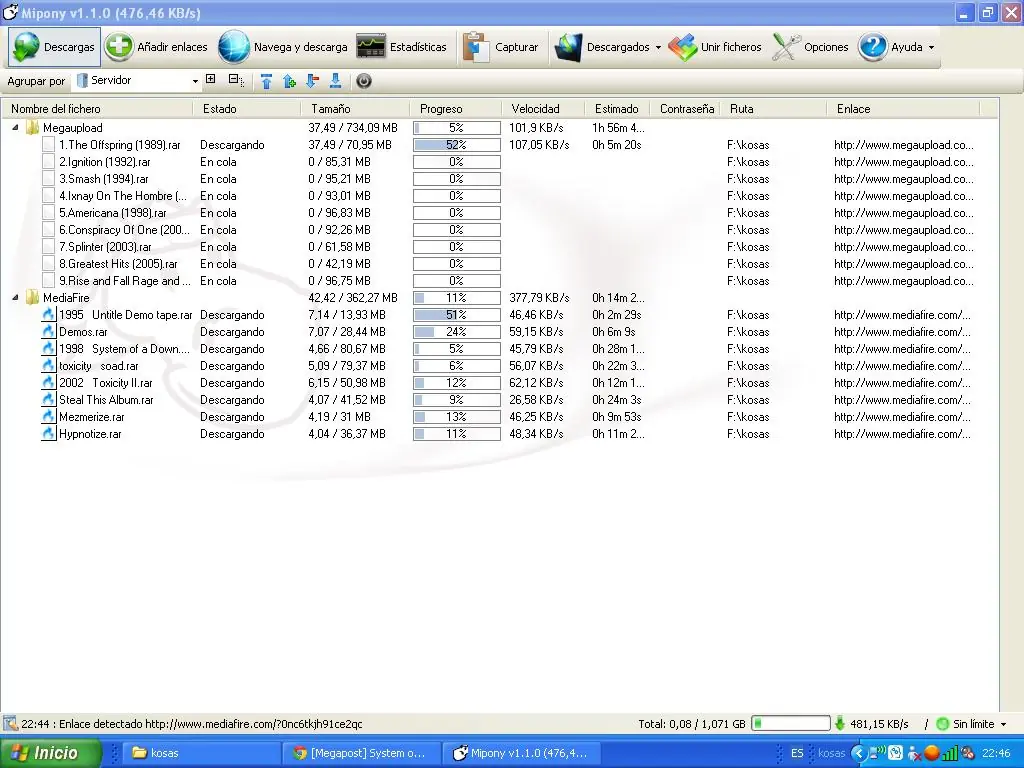
Task: Click the green Añadir enlaces plus icon
Action: [x=120, y=47]
